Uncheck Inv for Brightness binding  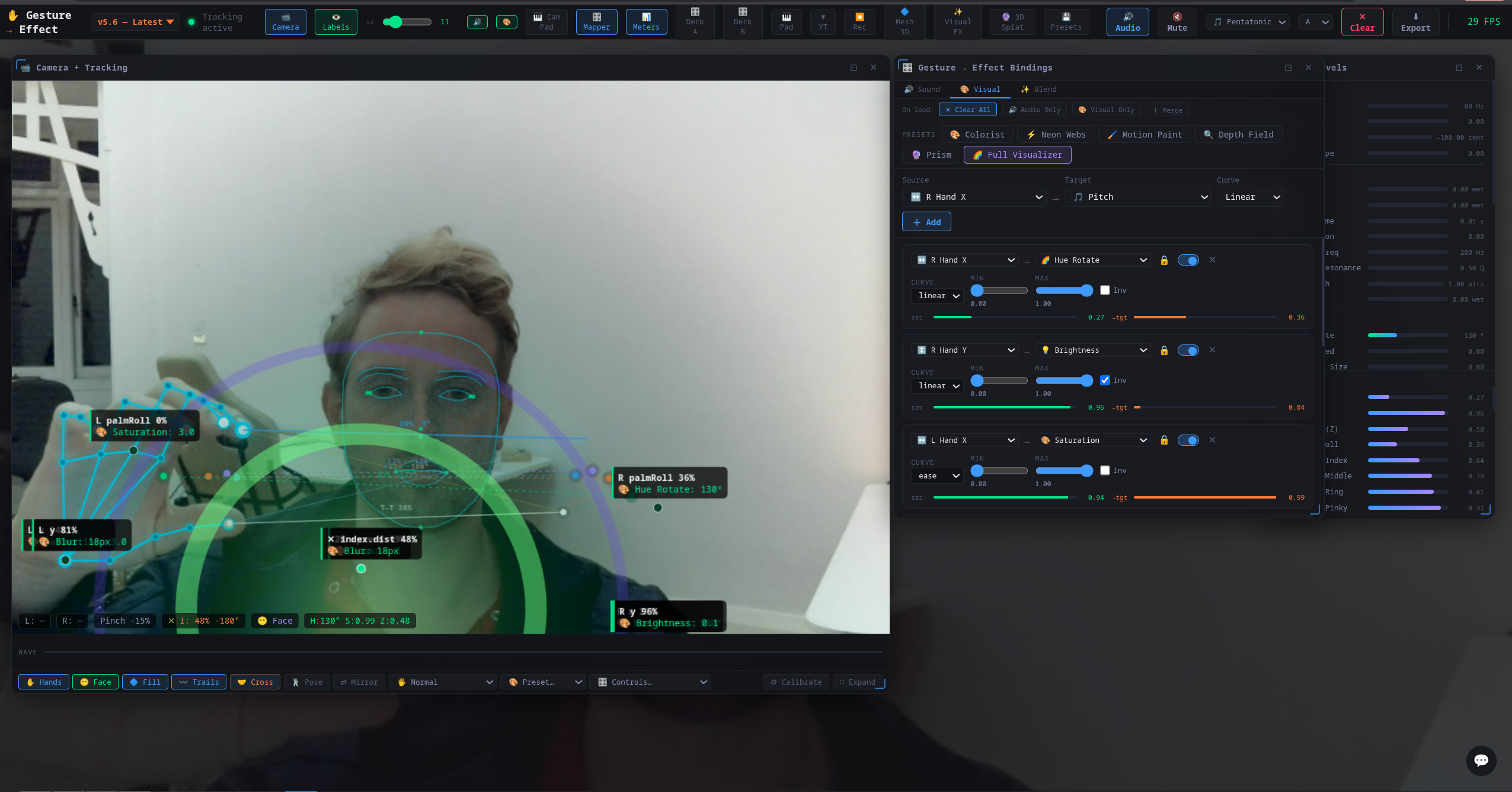tap(1105, 381)
